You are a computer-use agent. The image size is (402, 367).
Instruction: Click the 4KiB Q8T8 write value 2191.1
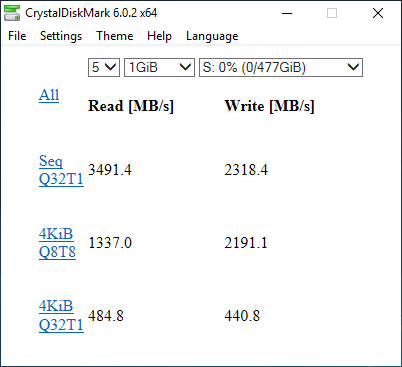246,243
